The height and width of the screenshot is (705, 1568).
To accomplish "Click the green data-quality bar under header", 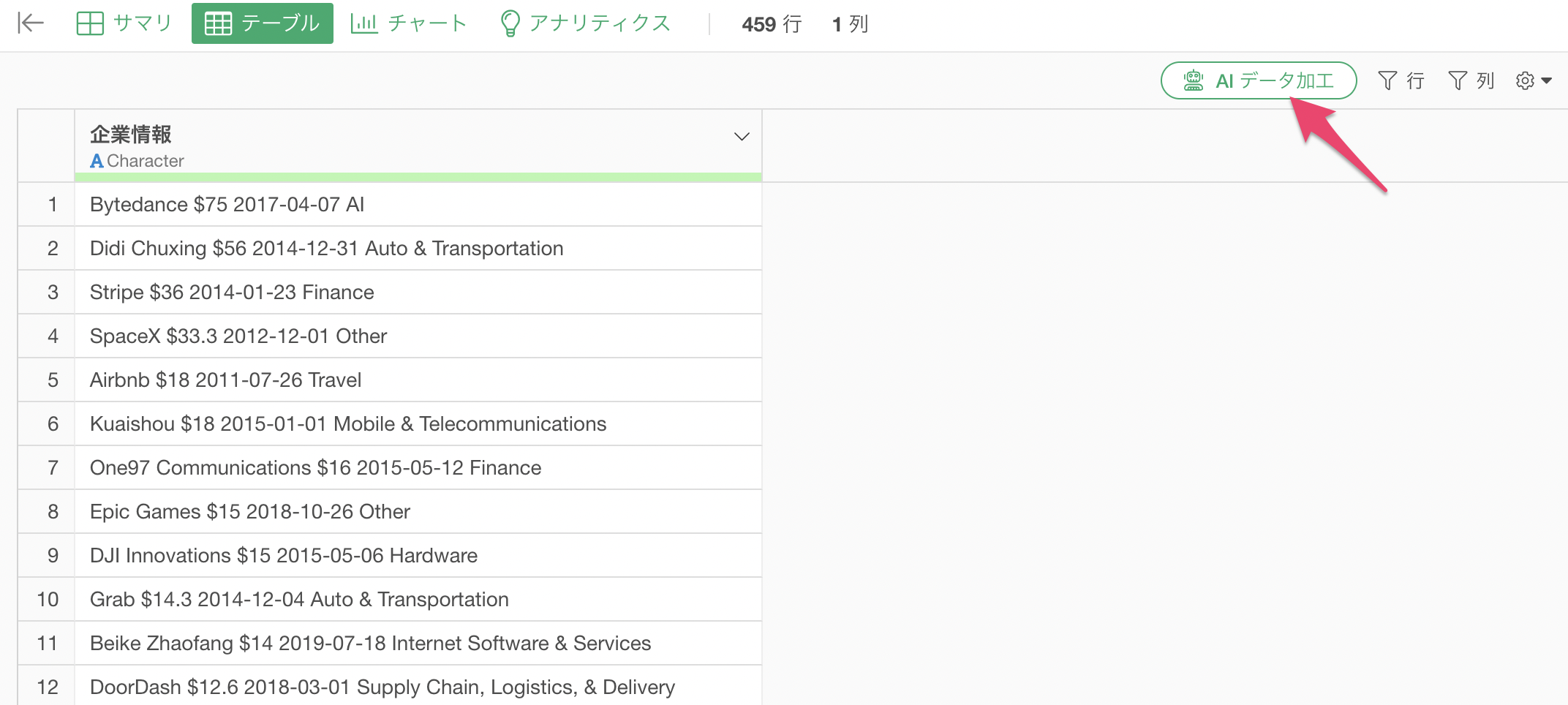I will tap(418, 177).
